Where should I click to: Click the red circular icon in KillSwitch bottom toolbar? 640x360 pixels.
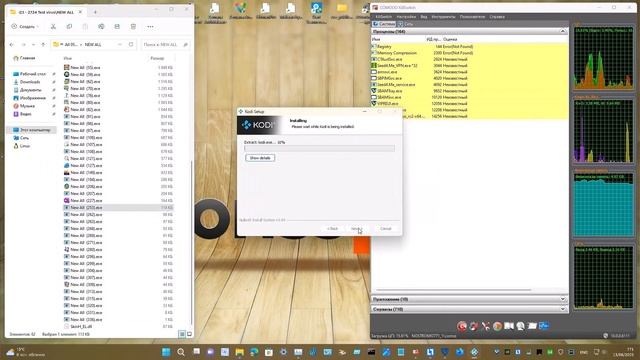(x=462, y=326)
